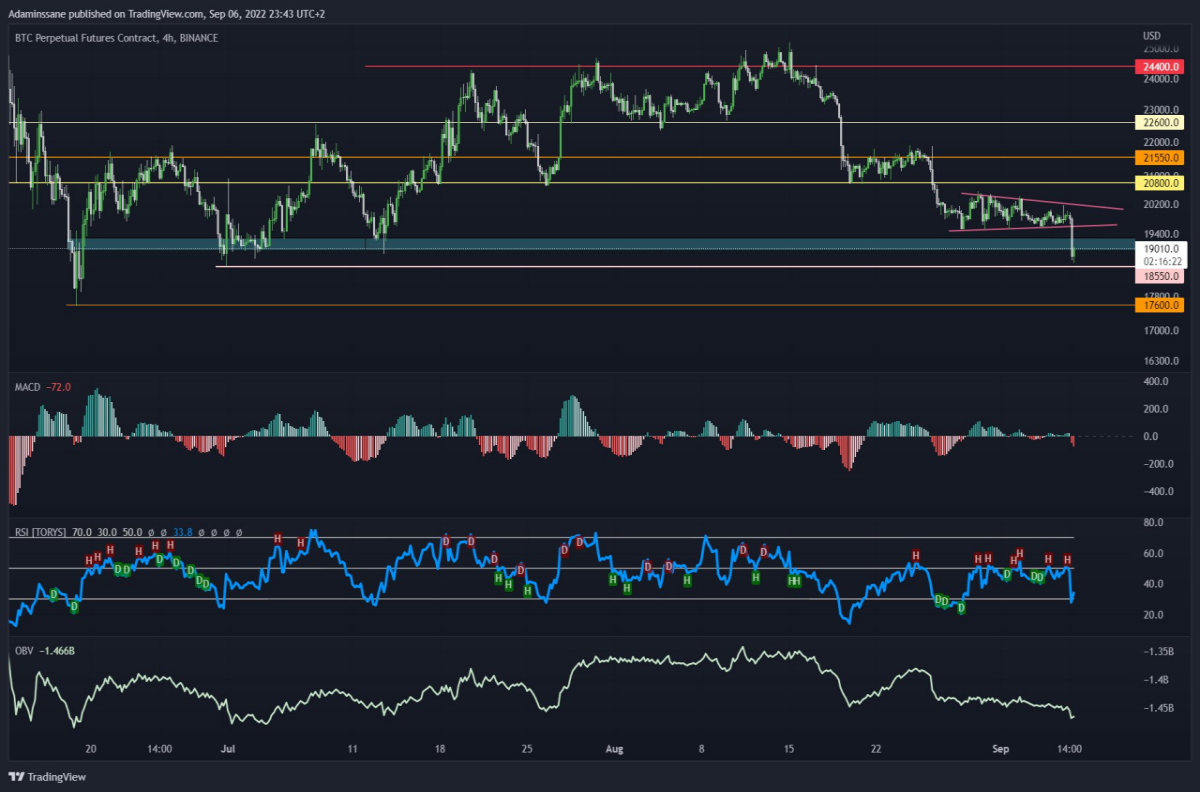Viewport: 1200px width, 792px height.
Task: Click the Jul label on time axis
Action: [x=229, y=747]
